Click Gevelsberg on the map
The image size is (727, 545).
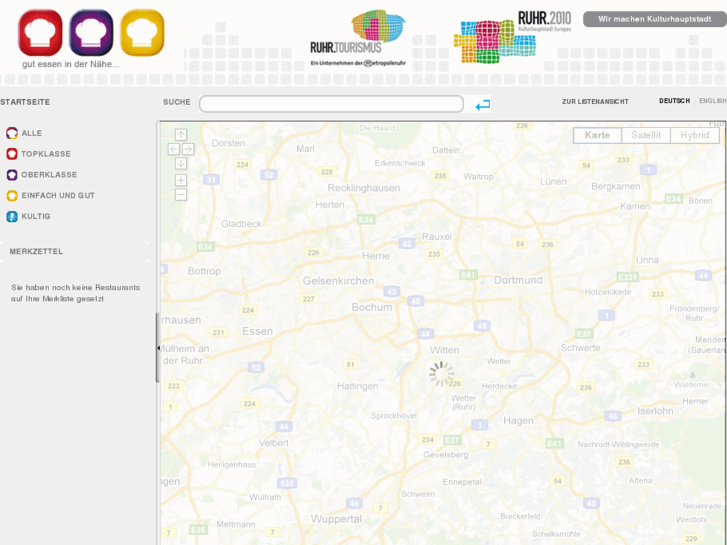pos(446,455)
